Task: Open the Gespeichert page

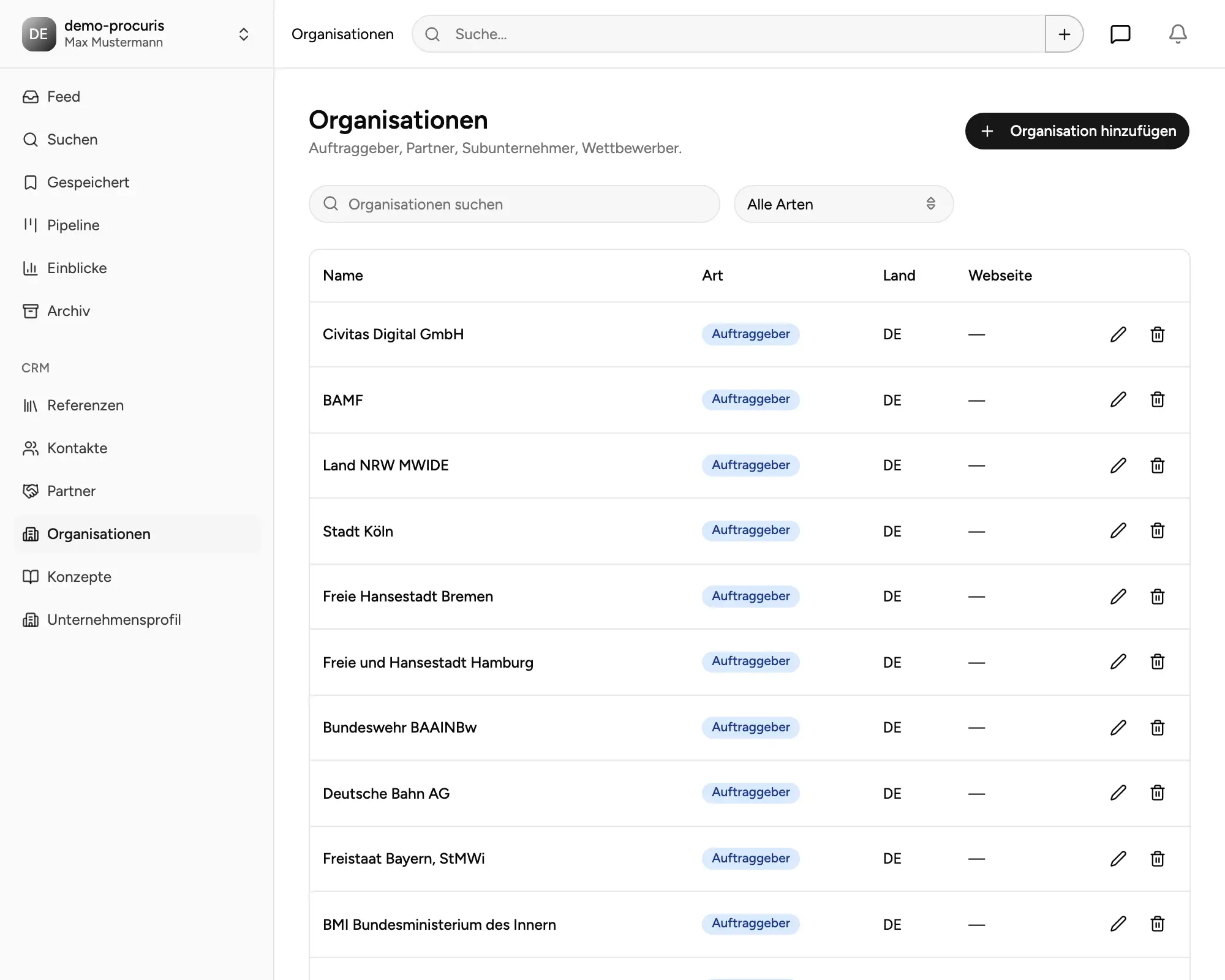Action: 137,183
